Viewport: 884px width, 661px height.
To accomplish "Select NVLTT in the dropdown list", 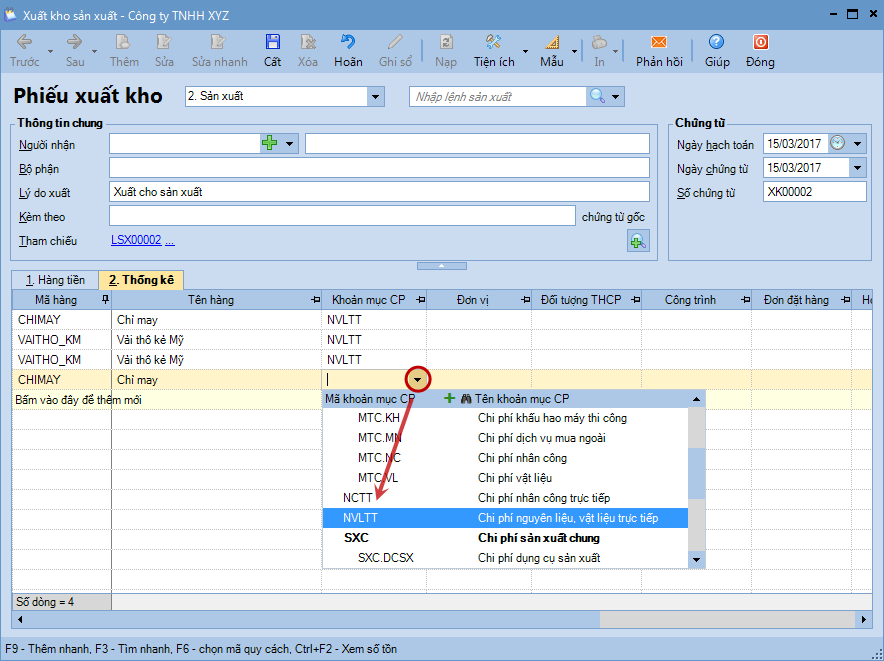I will point(360,518).
